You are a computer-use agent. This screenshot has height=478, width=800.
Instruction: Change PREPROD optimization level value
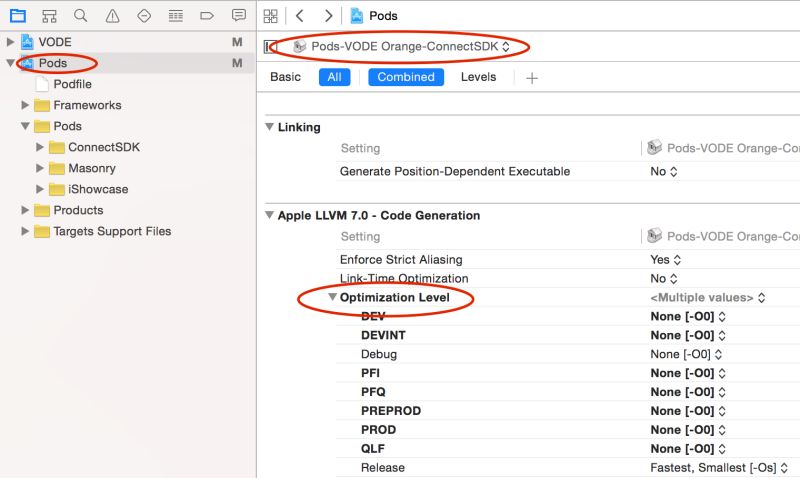(688, 411)
